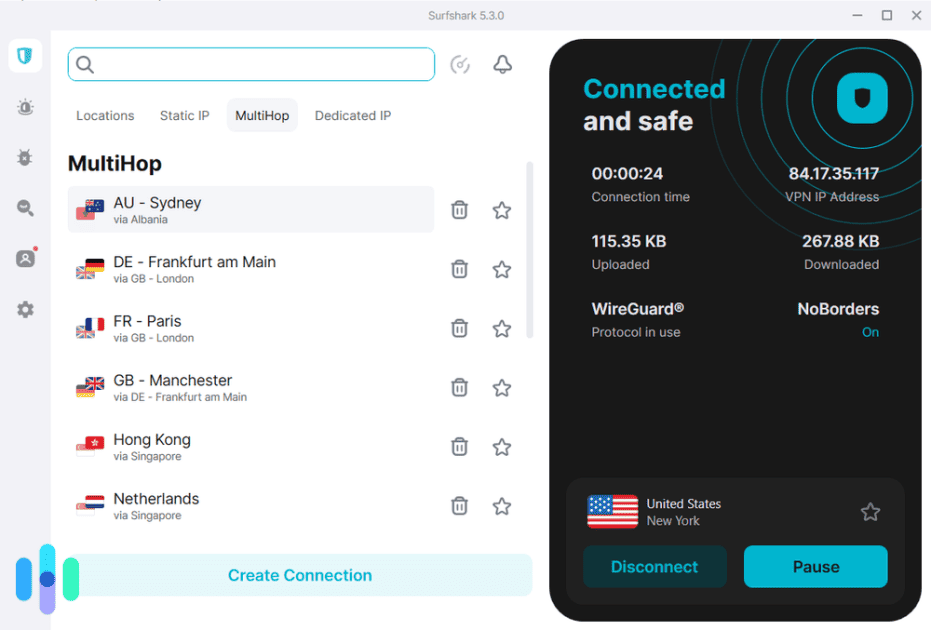Open the Static IP tab
The height and width of the screenshot is (630, 931).
184,115
